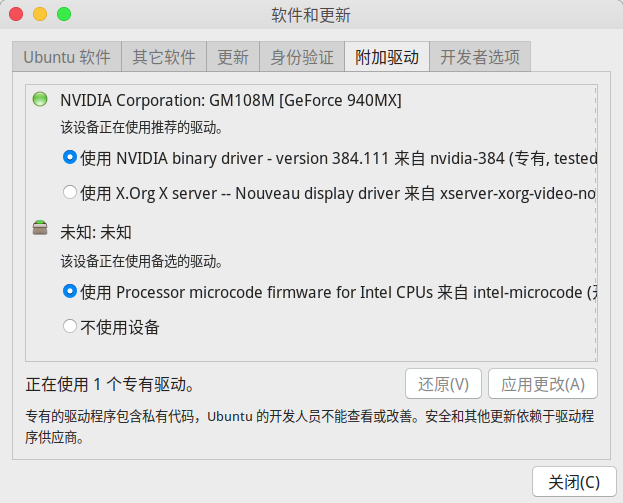Click the green NVIDIA device status icon

[x=40, y=99]
